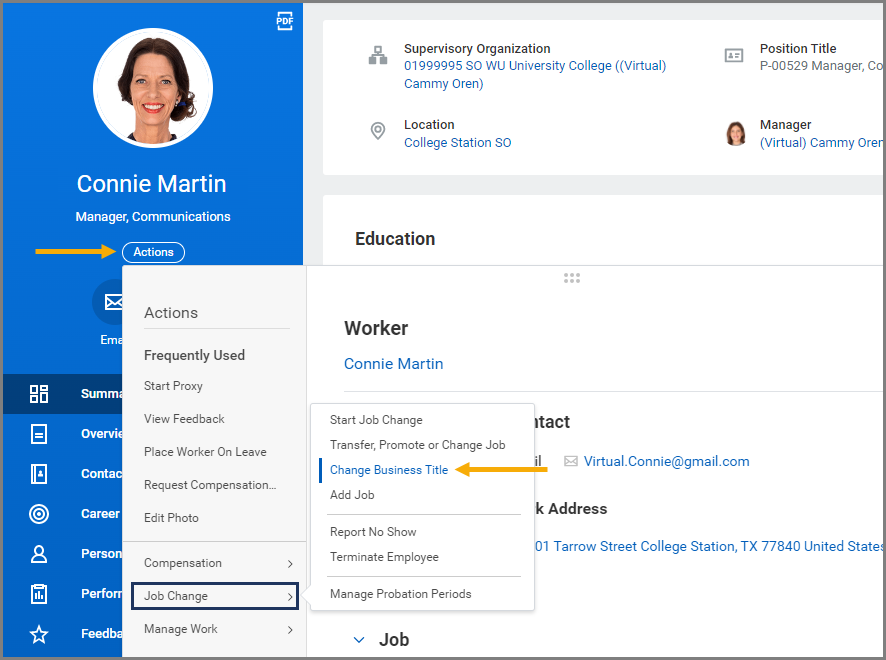Click the PDF export icon

click(x=285, y=21)
